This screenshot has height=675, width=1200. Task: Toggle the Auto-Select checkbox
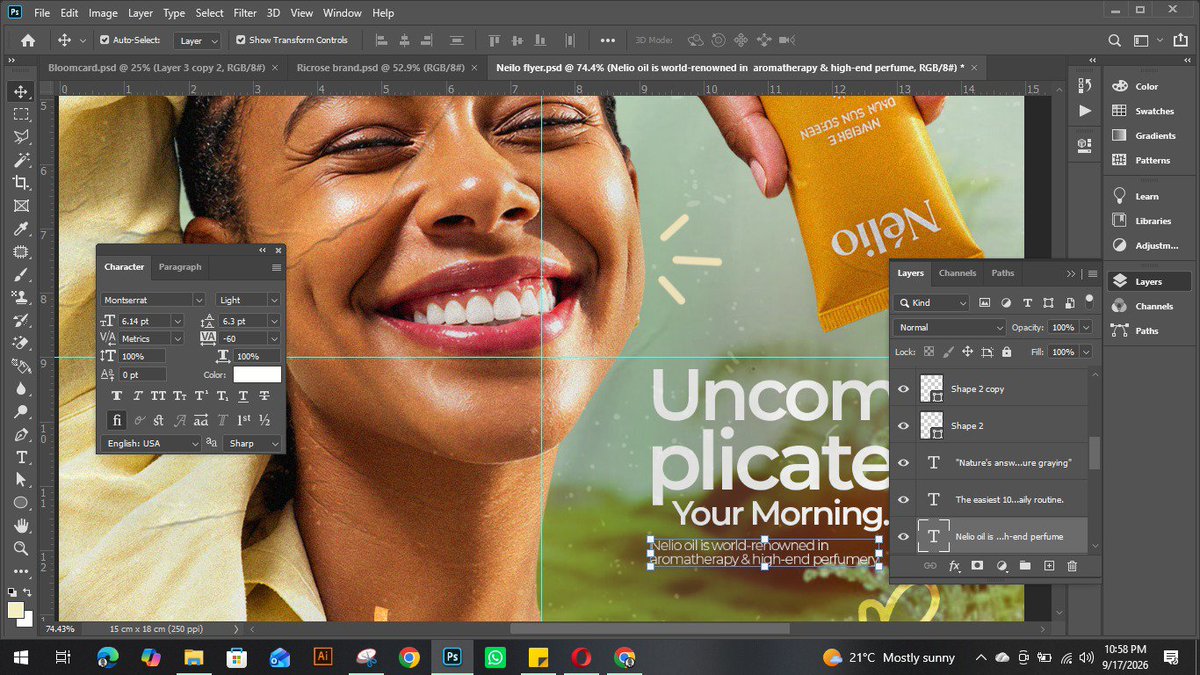click(x=105, y=40)
